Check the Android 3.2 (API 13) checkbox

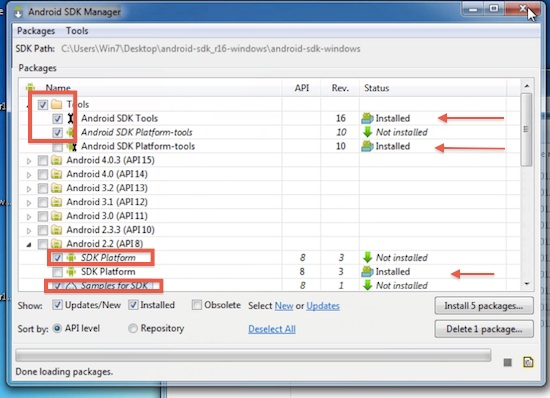coord(43,188)
